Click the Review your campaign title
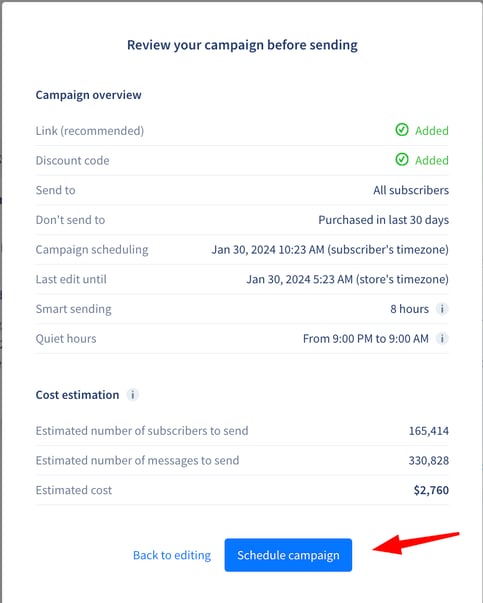This screenshot has height=603, width=483. tap(242, 45)
